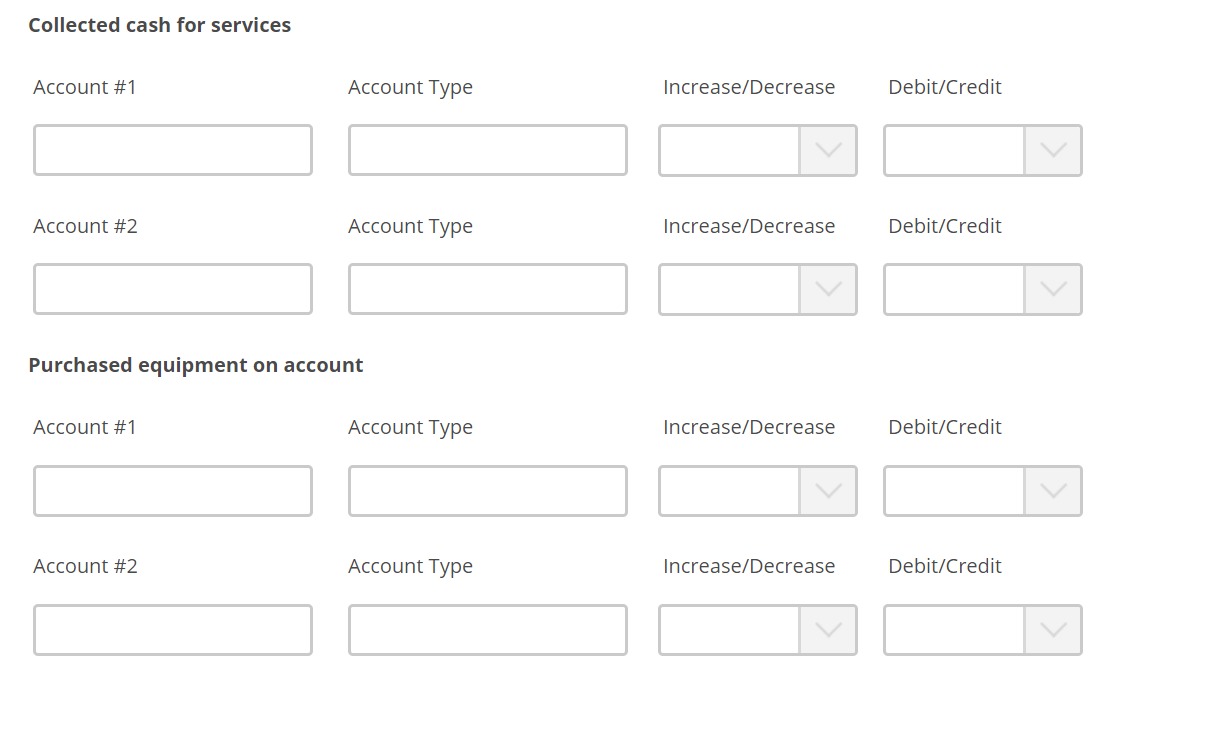The width and height of the screenshot is (1224, 735).
Task: Click the chevron icon on last Debit/Credit selector
Action: point(1054,629)
